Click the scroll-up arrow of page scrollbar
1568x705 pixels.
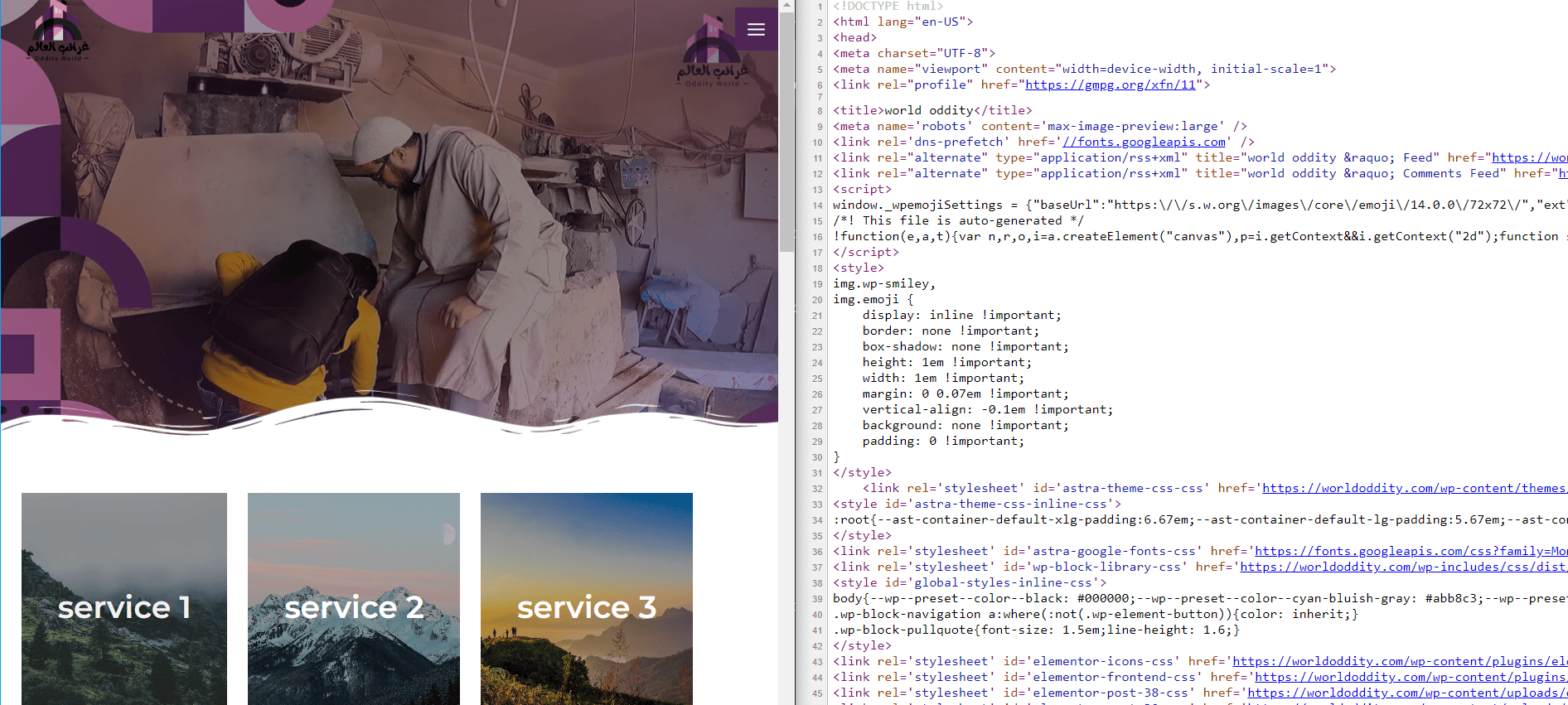[x=786, y=6]
